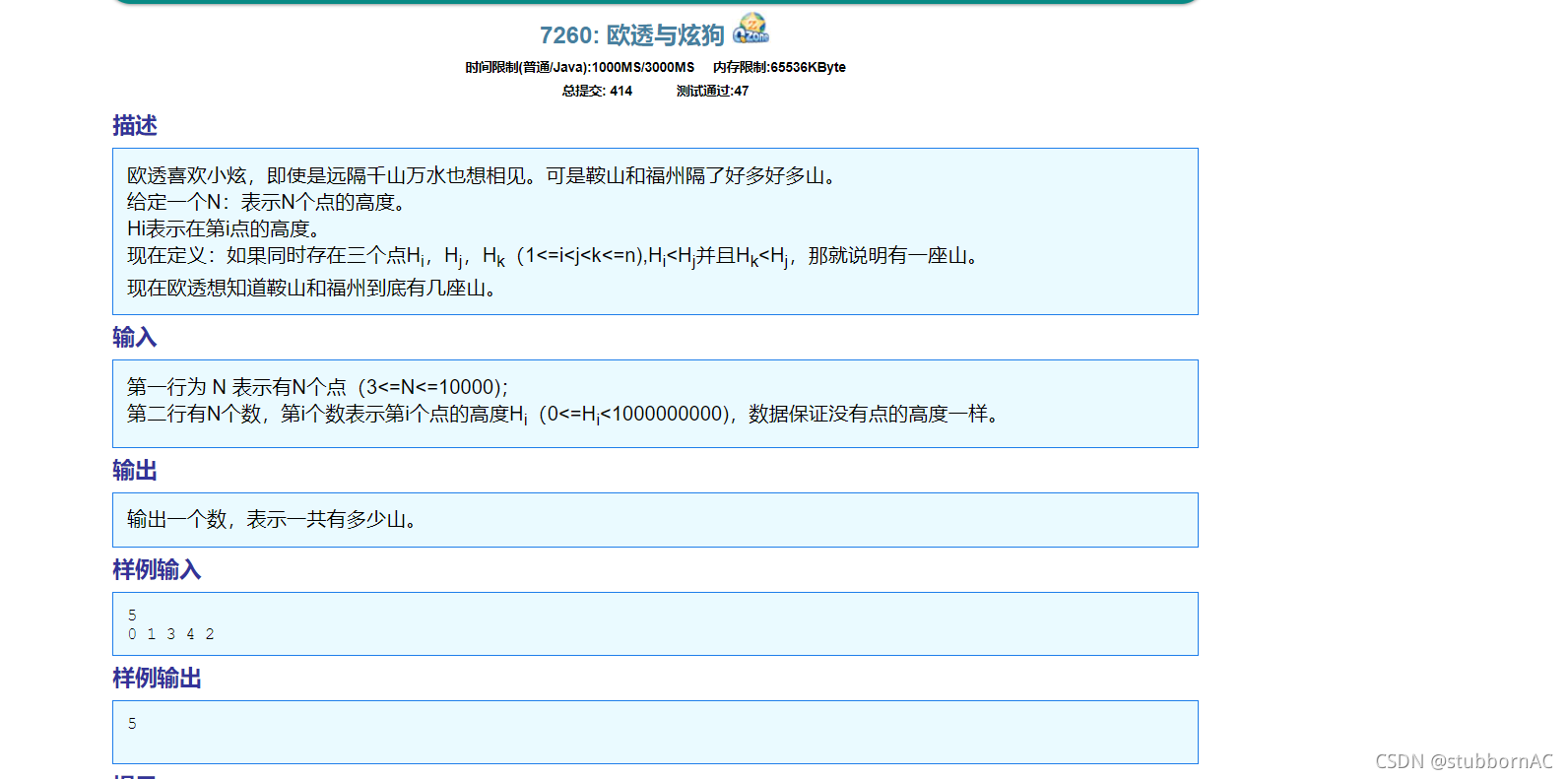Screen dimensions: 1568x779
Task: Click the 总提交: 414 statistic
Action: click(x=597, y=91)
